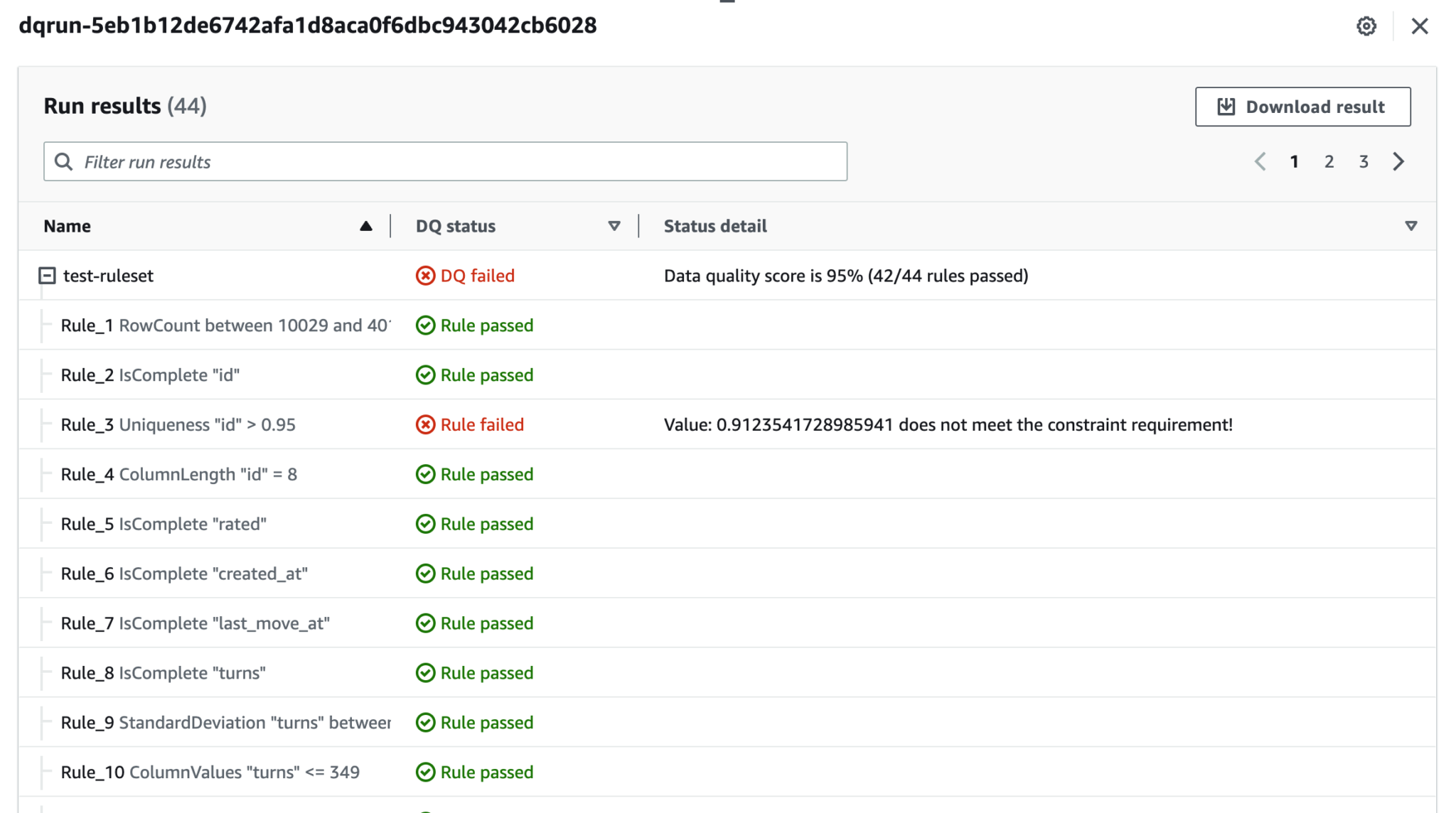
Task: Click the green check icon for Rule_10
Action: click(x=424, y=772)
